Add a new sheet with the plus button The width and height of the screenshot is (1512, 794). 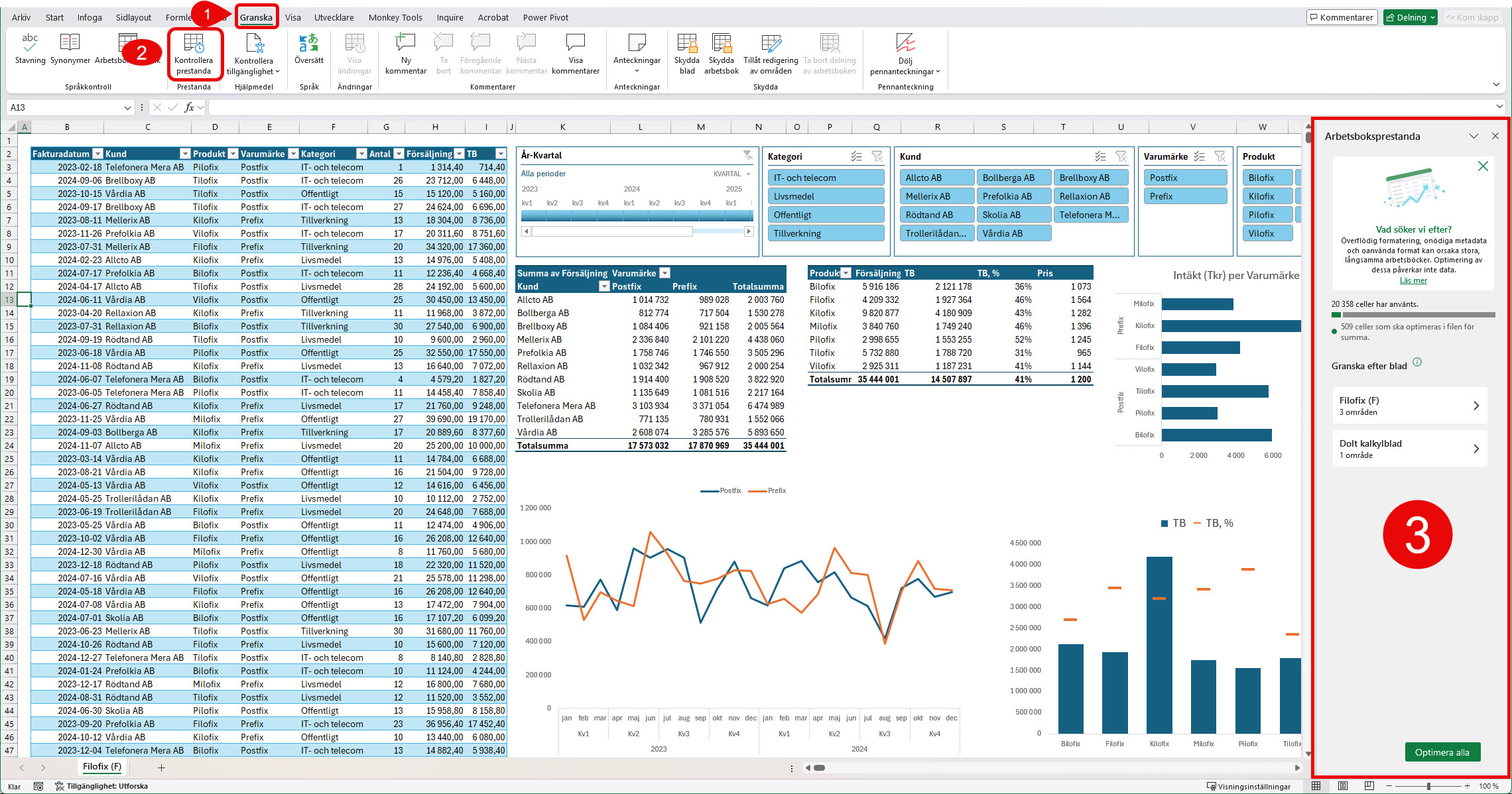[x=162, y=767]
